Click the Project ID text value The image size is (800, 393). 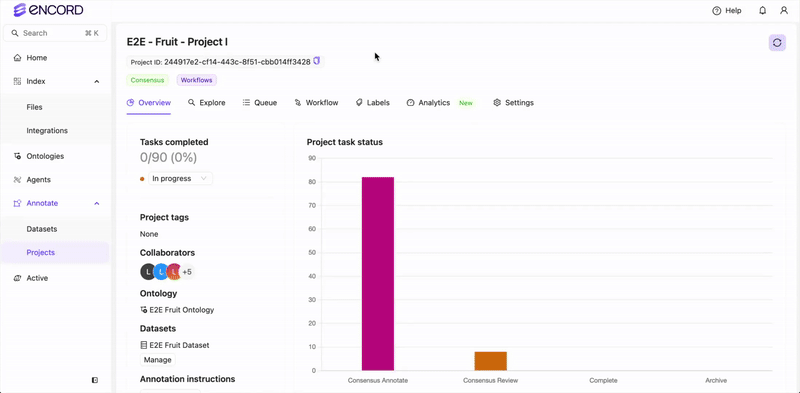pyautogui.click(x=237, y=62)
